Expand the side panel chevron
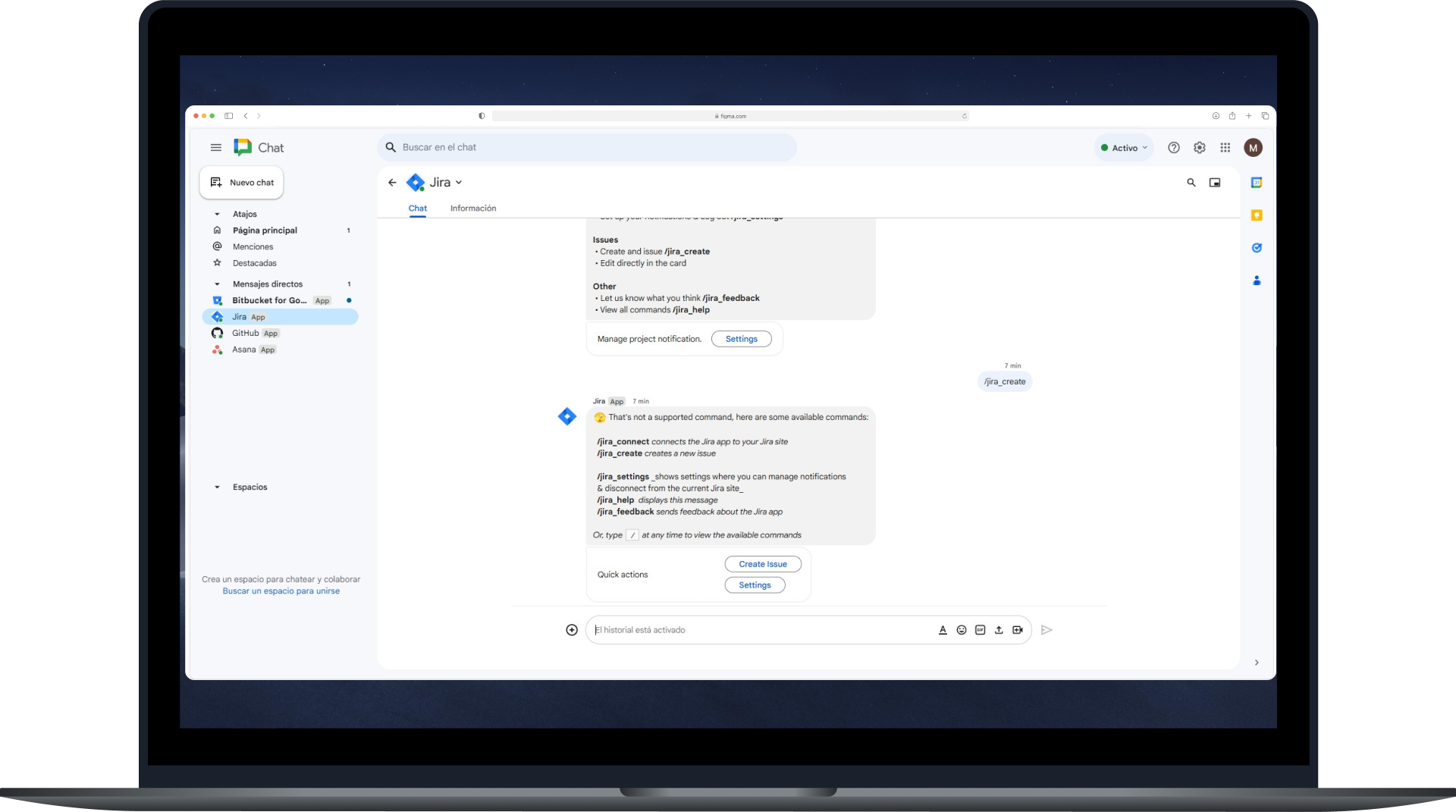 (x=1257, y=663)
